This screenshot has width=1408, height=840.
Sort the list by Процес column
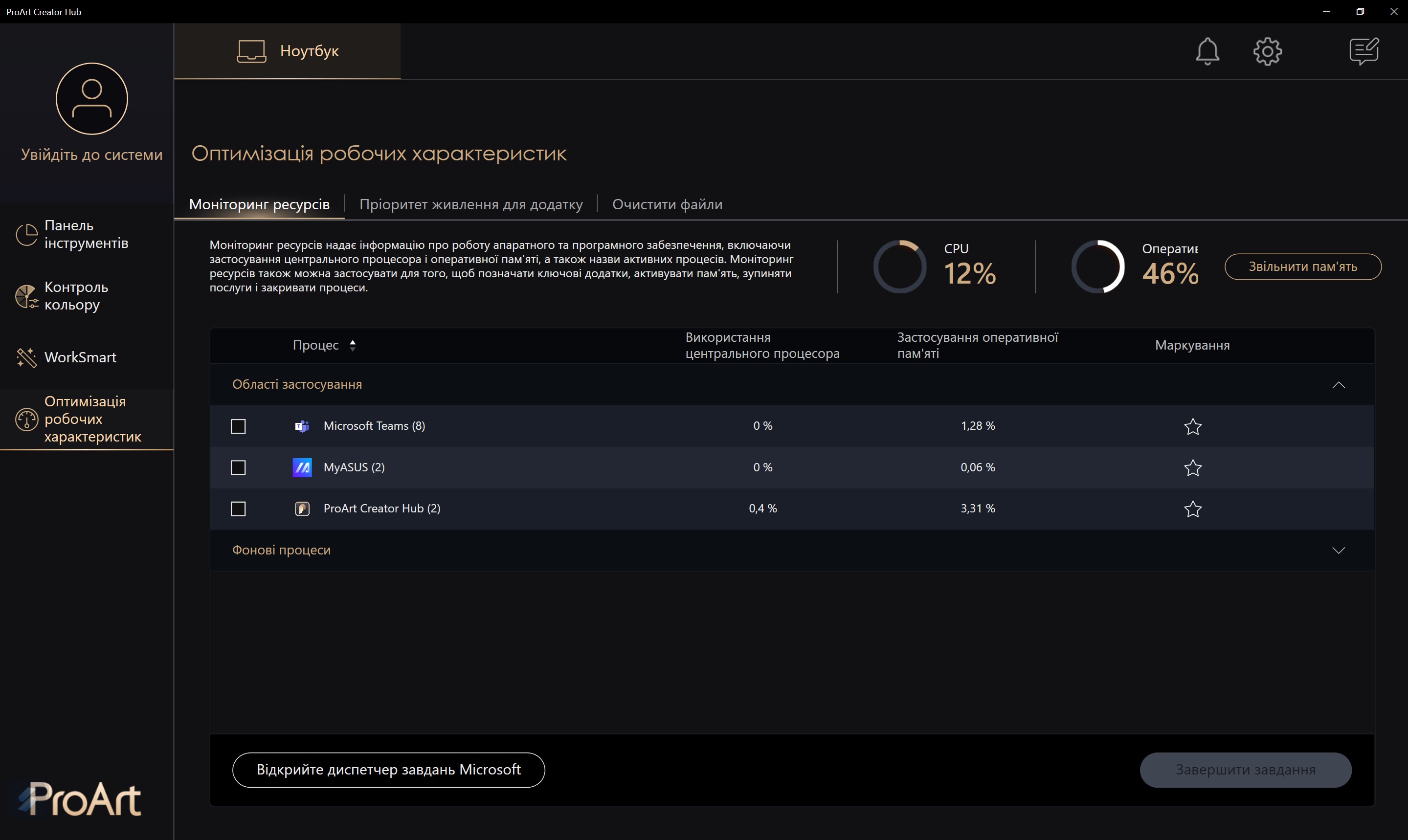click(352, 345)
